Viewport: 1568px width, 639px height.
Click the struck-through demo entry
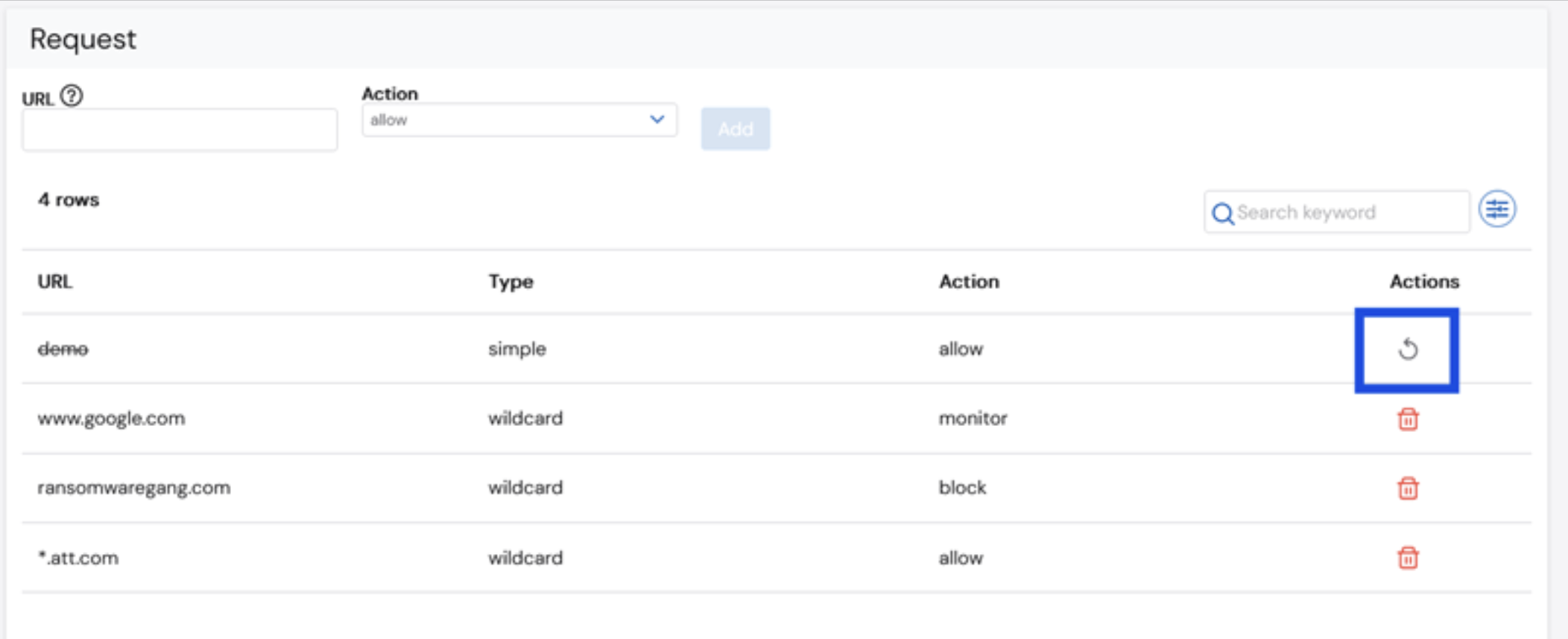(63, 349)
